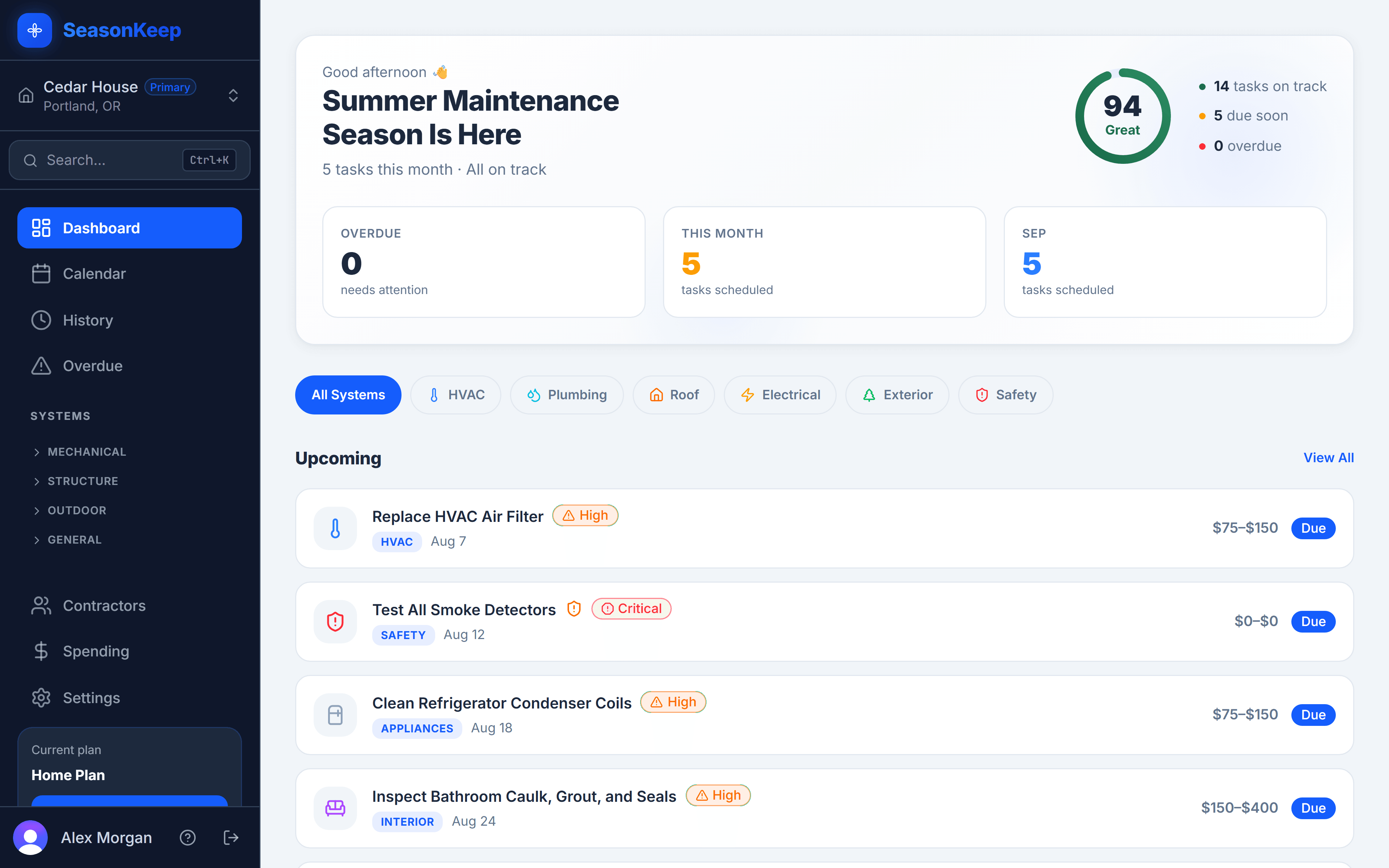Click Due button for Refrigerator Condenser Coils

pyautogui.click(x=1313, y=715)
